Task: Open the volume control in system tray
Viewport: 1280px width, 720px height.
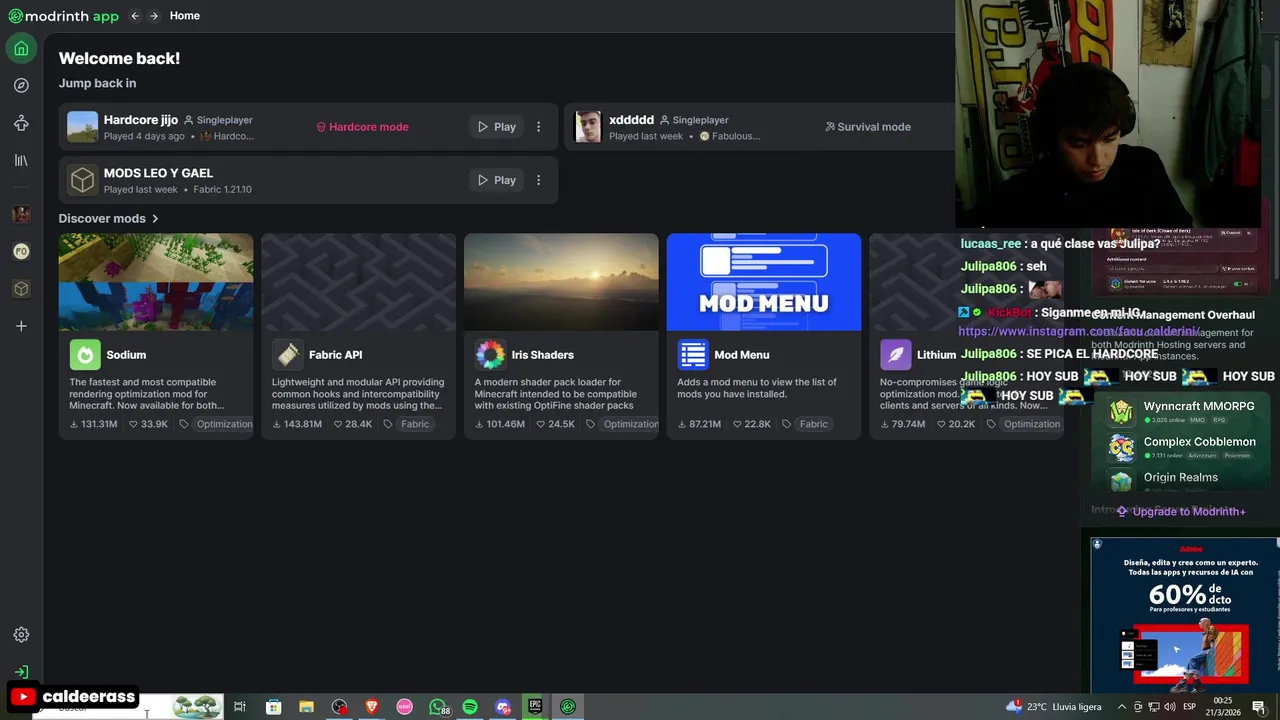Action: point(1170,707)
